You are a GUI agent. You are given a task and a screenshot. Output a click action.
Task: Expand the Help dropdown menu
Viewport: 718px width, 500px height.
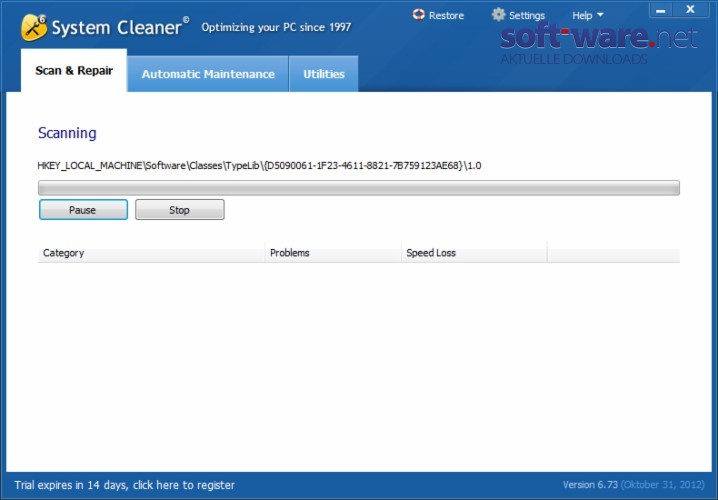tap(587, 16)
